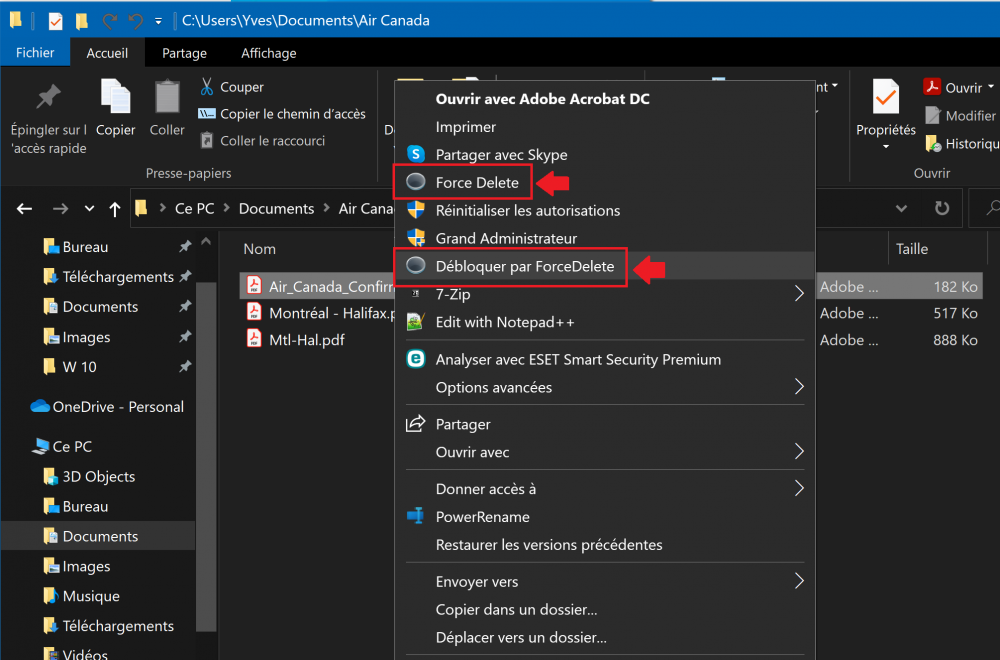The image size is (1000, 660).
Task: Click the ESET Smart Security analyze icon
Action: pos(416,359)
